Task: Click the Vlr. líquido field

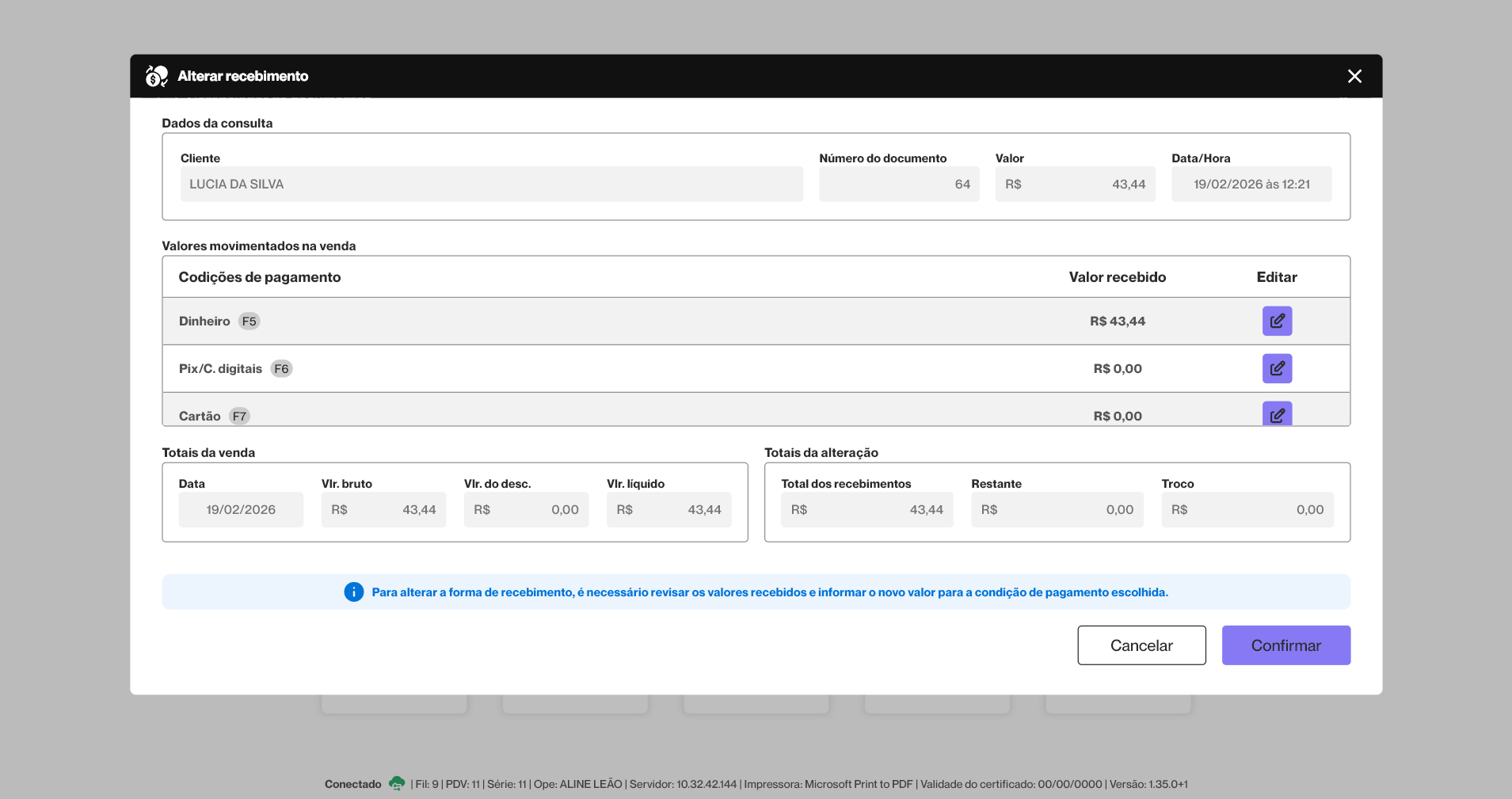Action: (668, 509)
